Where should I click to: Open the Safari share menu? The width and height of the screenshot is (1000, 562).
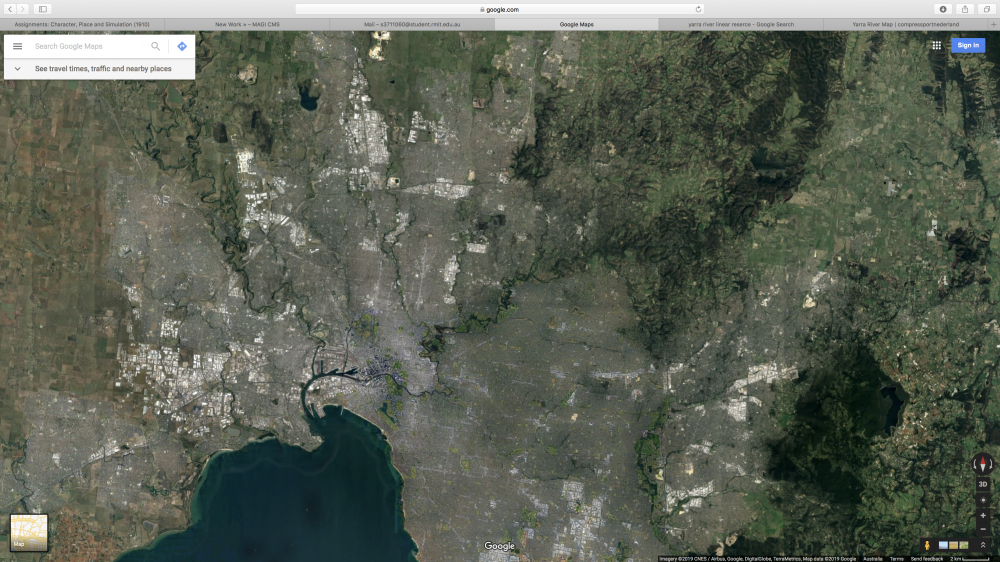pyautogui.click(x=965, y=9)
